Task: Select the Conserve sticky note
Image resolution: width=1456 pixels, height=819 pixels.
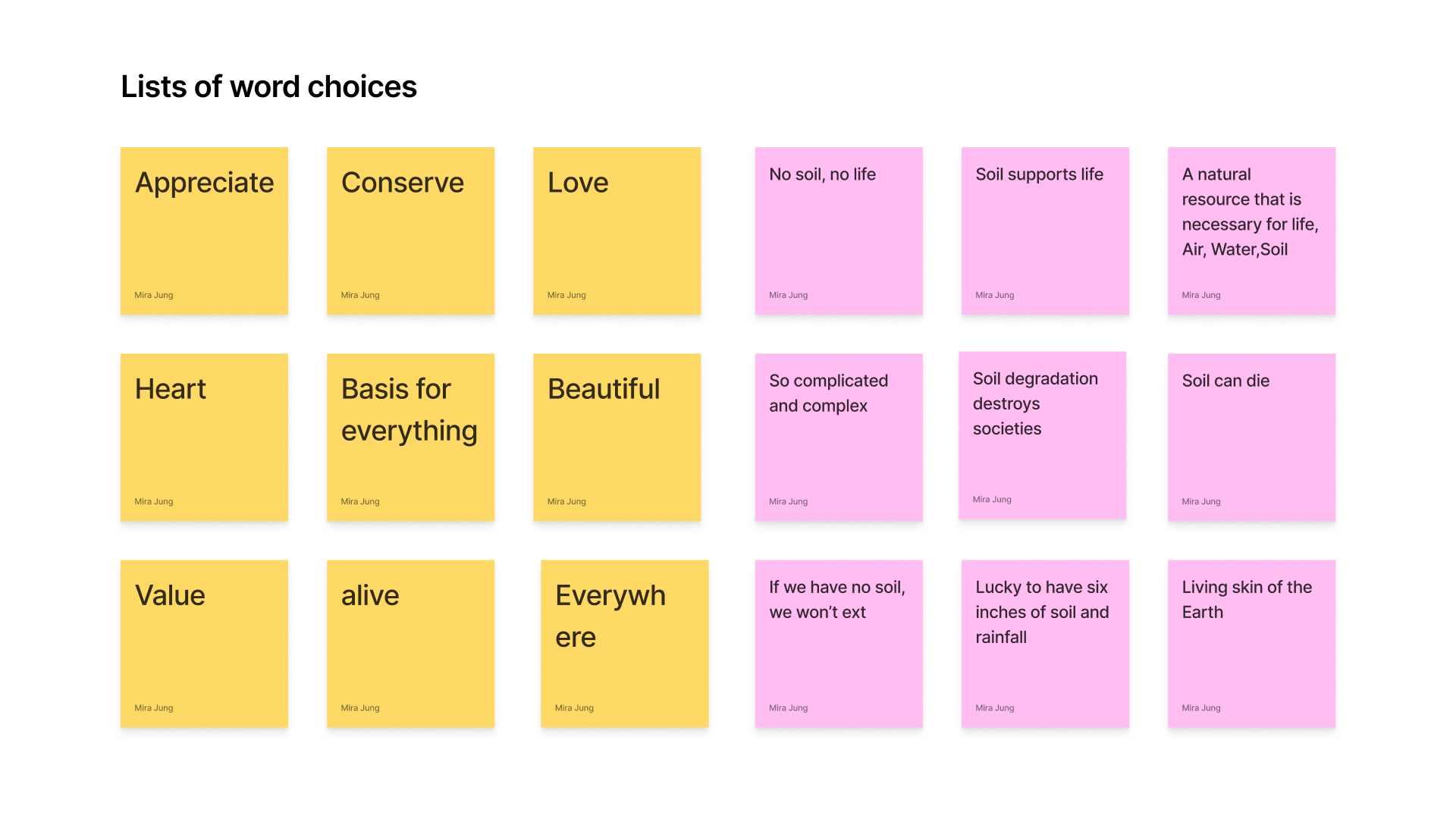Action: 410,231
